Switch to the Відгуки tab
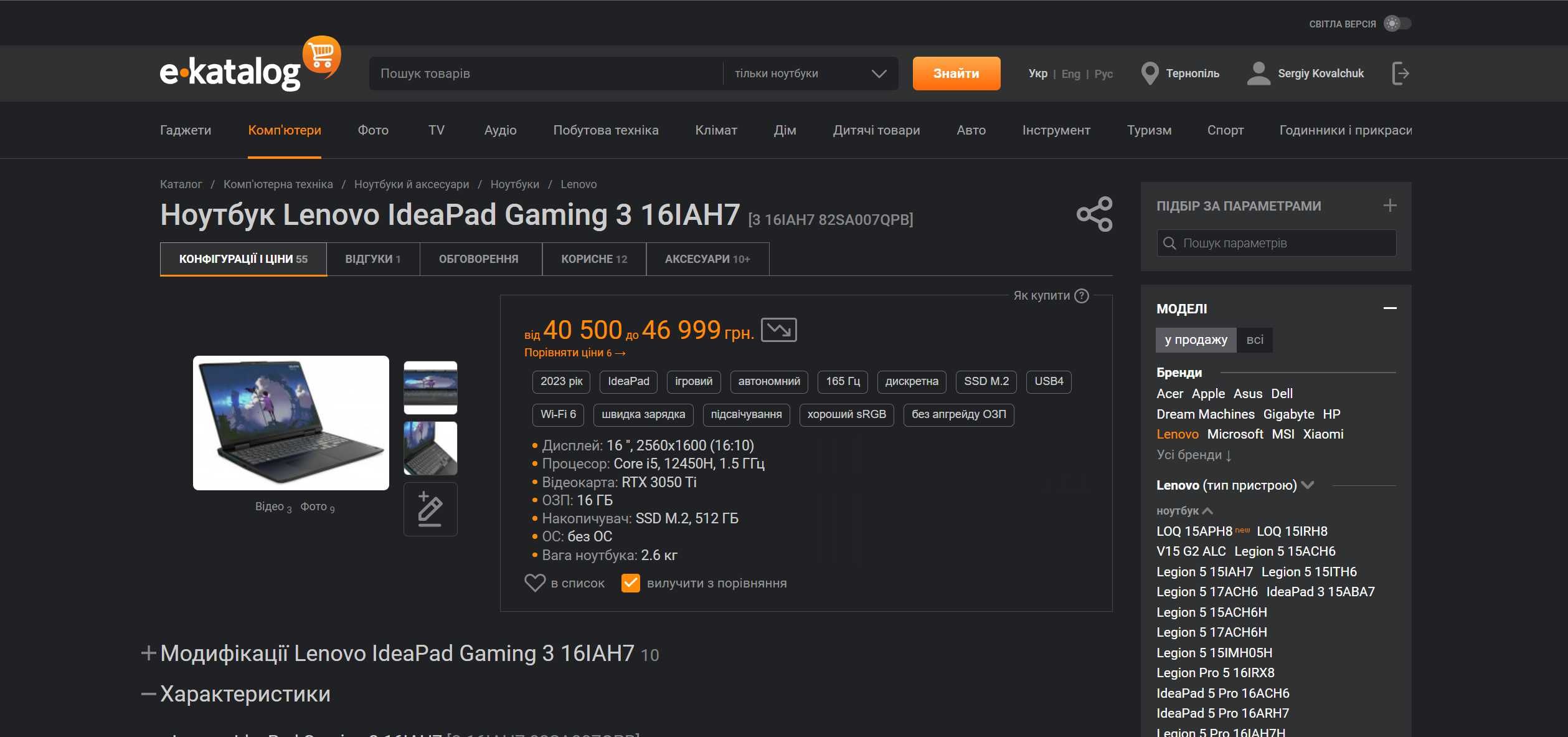Screen dimensions: 1568x737 [x=373, y=259]
